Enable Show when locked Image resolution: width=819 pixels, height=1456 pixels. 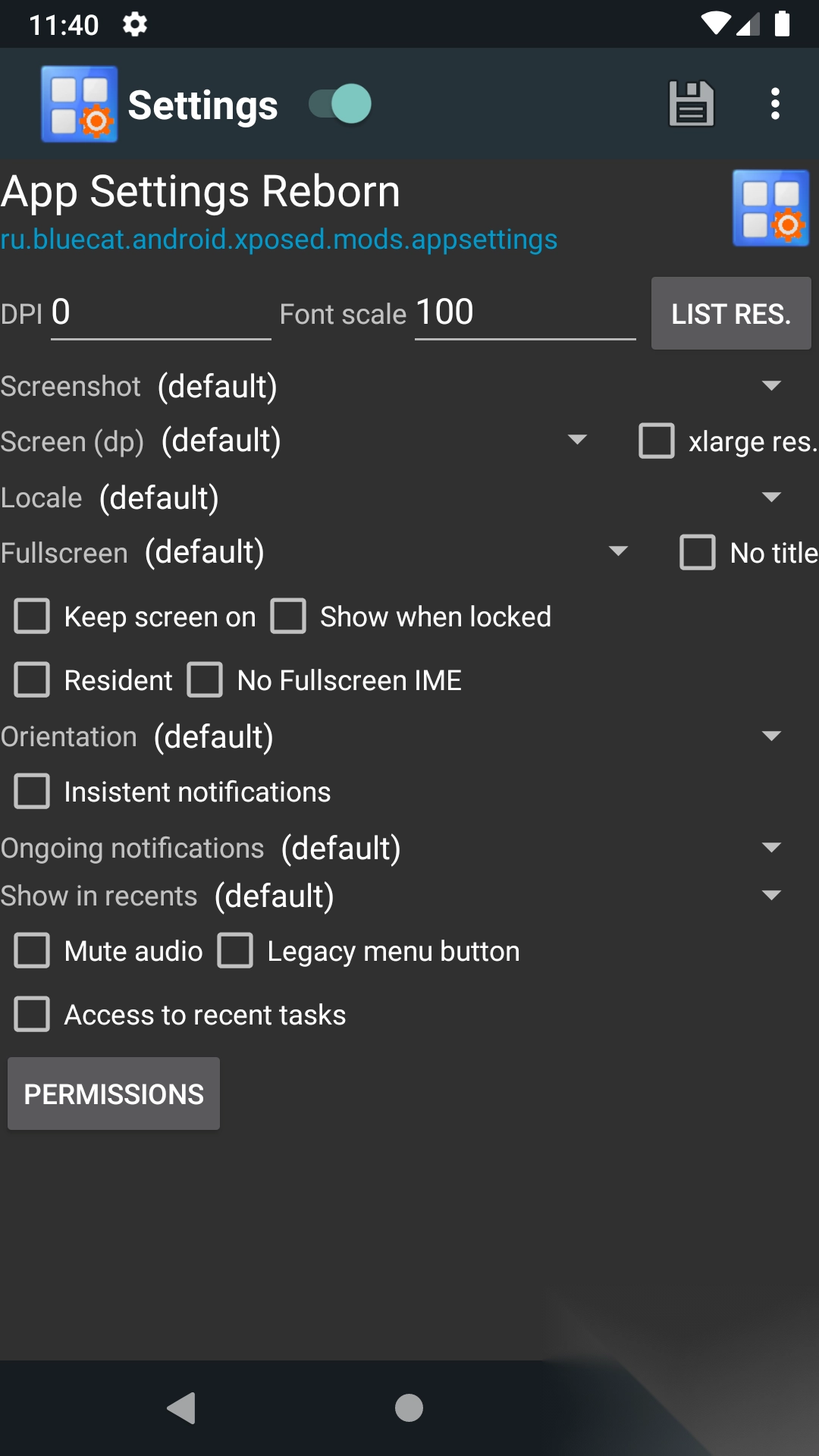[289, 617]
